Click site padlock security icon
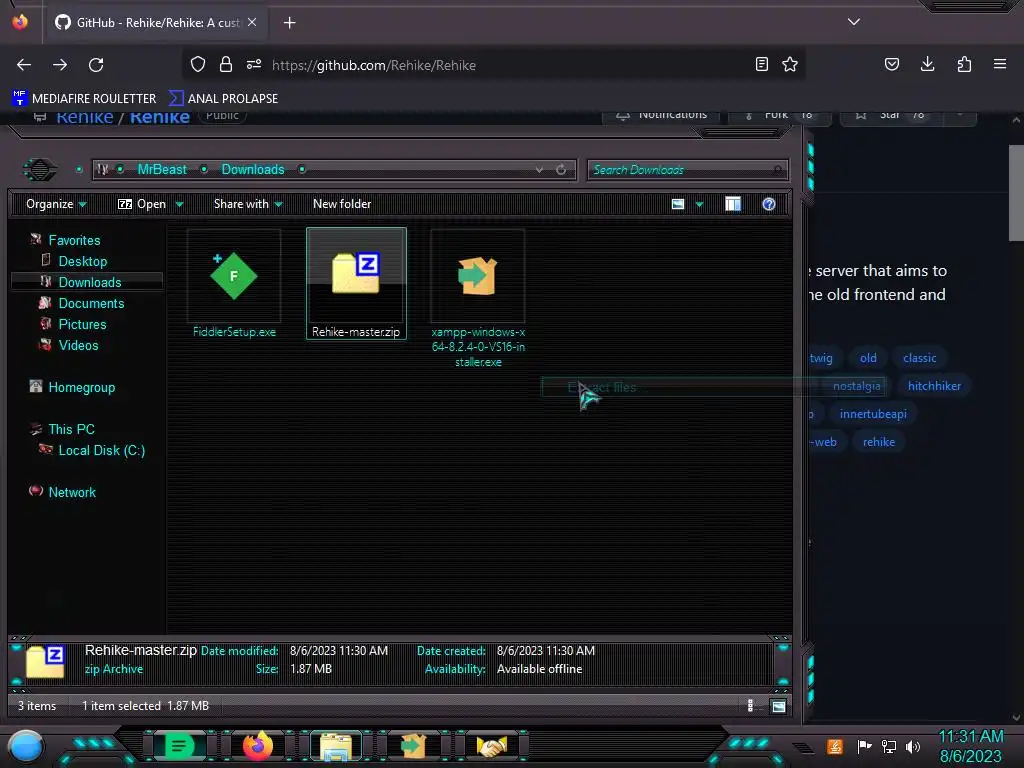 (x=226, y=64)
